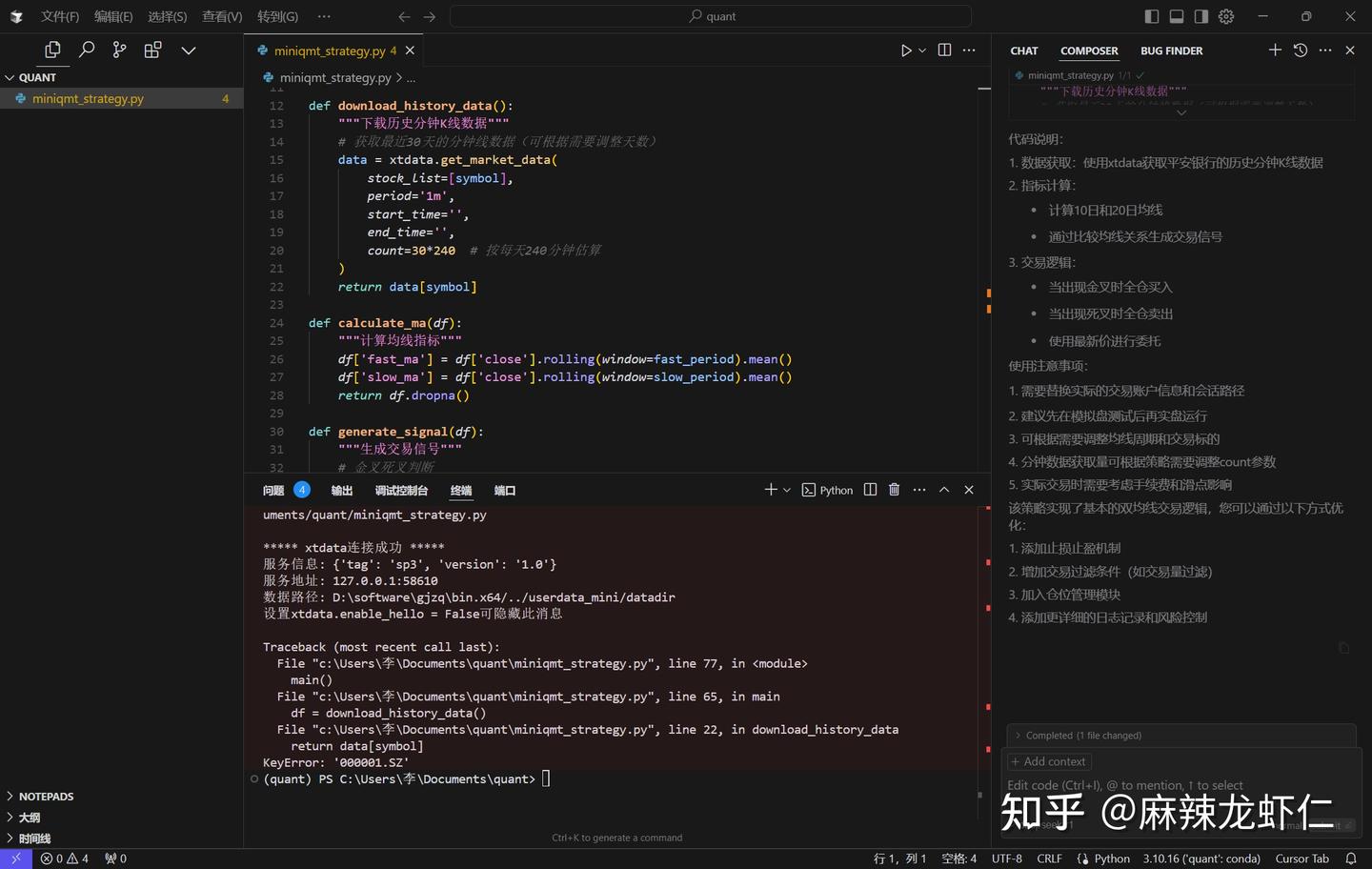Screen dimensions: 1372x869
Task: Click the Add context button
Action: (1048, 761)
